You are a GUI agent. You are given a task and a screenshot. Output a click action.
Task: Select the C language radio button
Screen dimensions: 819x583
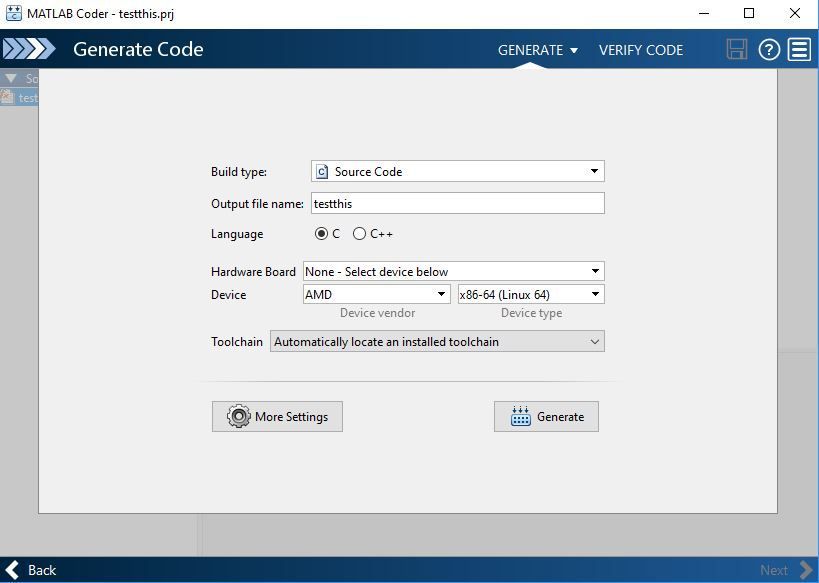(321, 234)
